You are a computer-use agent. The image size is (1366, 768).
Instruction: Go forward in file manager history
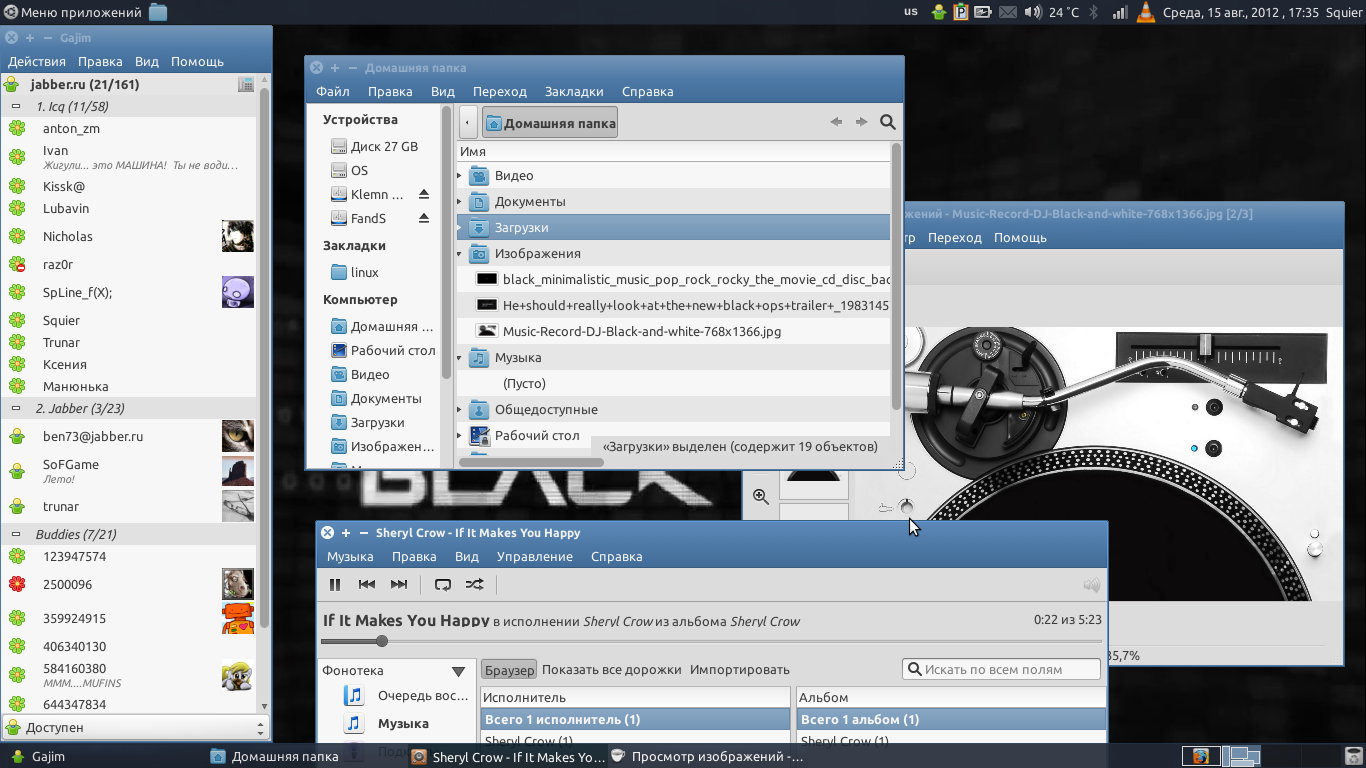pos(861,122)
